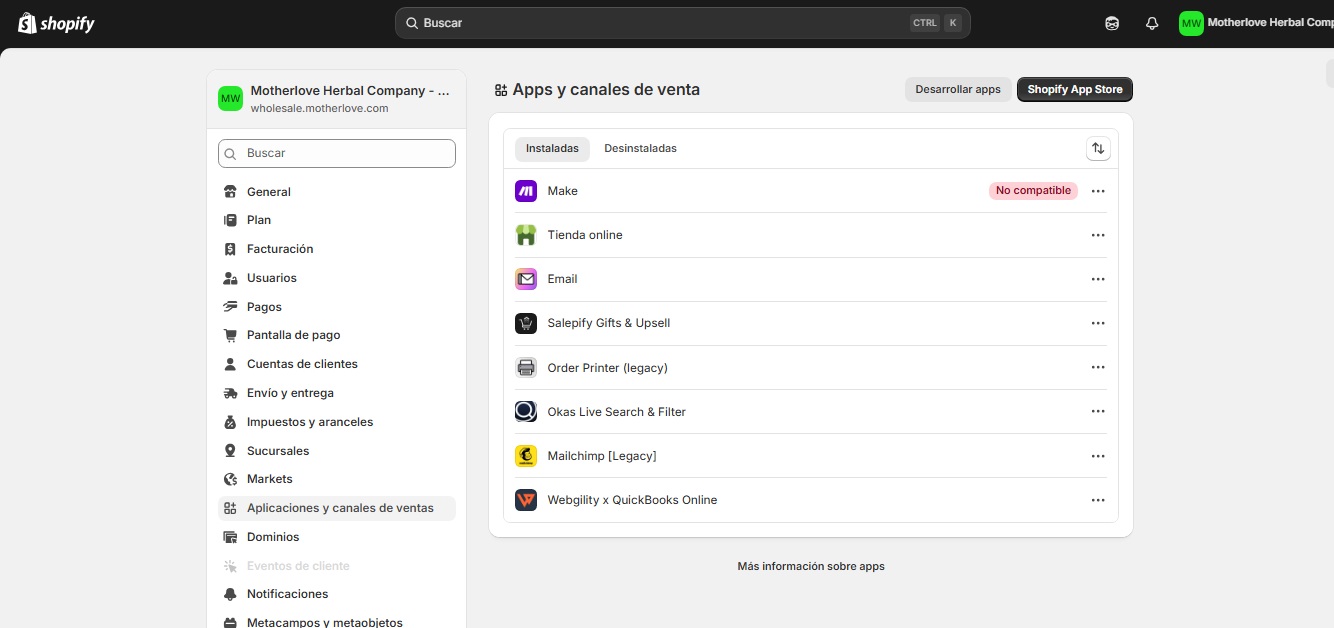Click the Impuestos y aranceles icon

point(230,422)
